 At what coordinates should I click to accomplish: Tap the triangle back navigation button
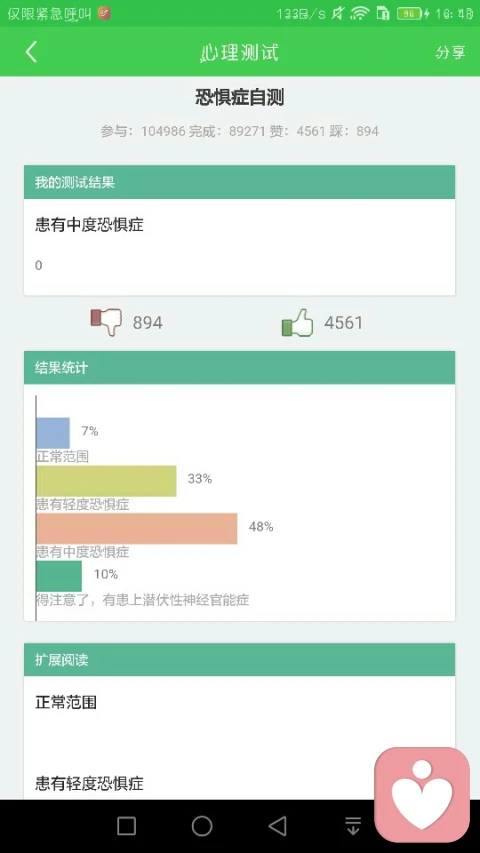[278, 826]
